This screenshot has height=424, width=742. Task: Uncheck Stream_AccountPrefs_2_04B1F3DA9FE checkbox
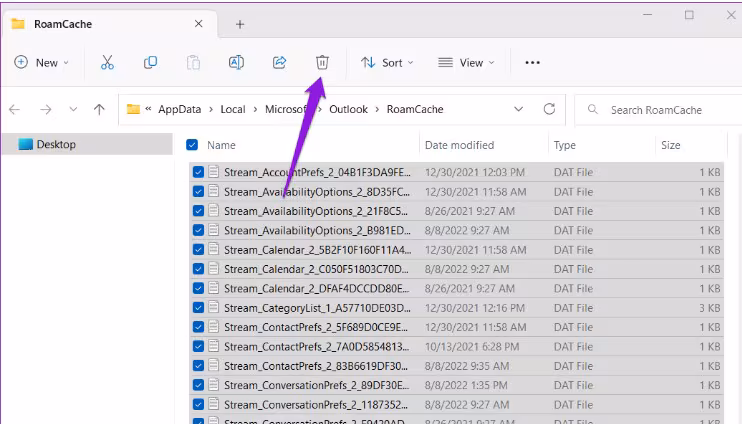tap(198, 172)
